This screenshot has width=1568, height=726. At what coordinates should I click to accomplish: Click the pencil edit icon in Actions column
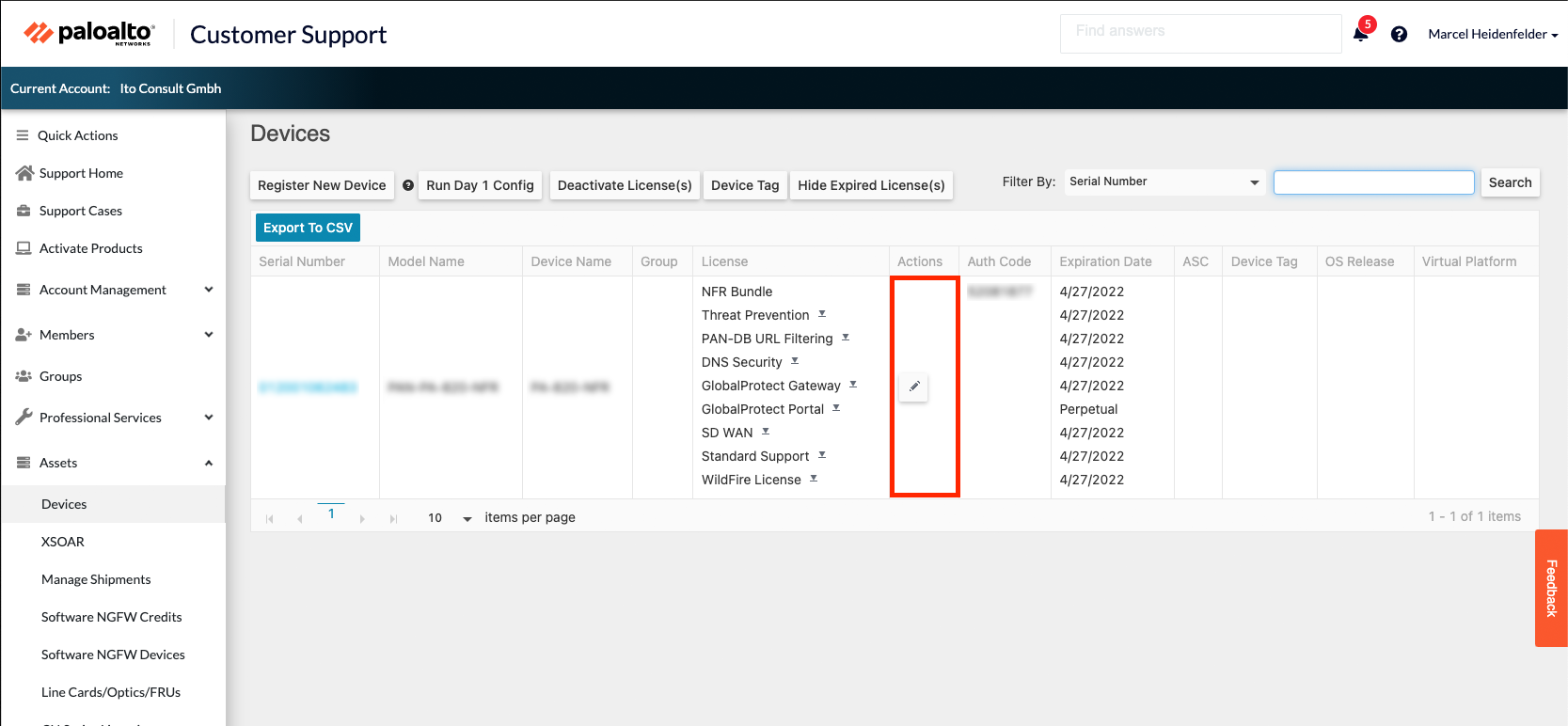tap(913, 387)
